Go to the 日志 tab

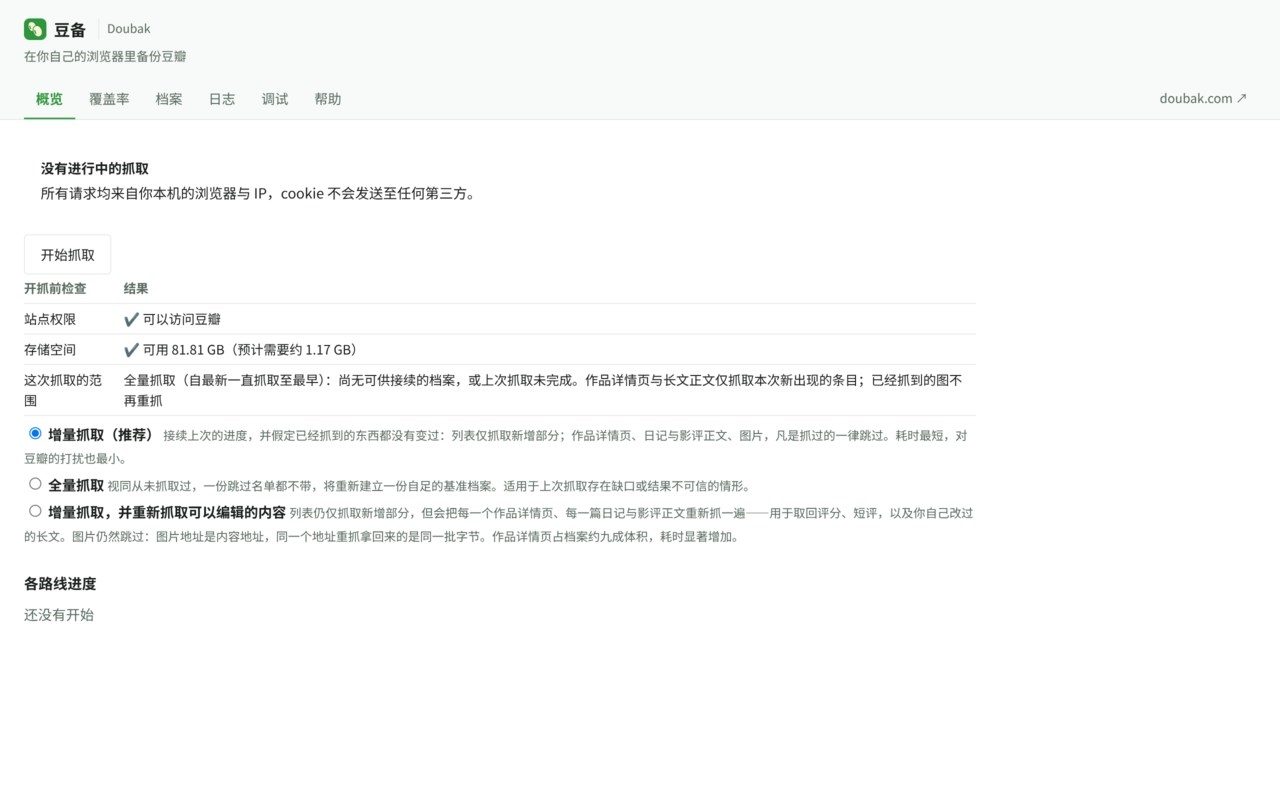222,99
